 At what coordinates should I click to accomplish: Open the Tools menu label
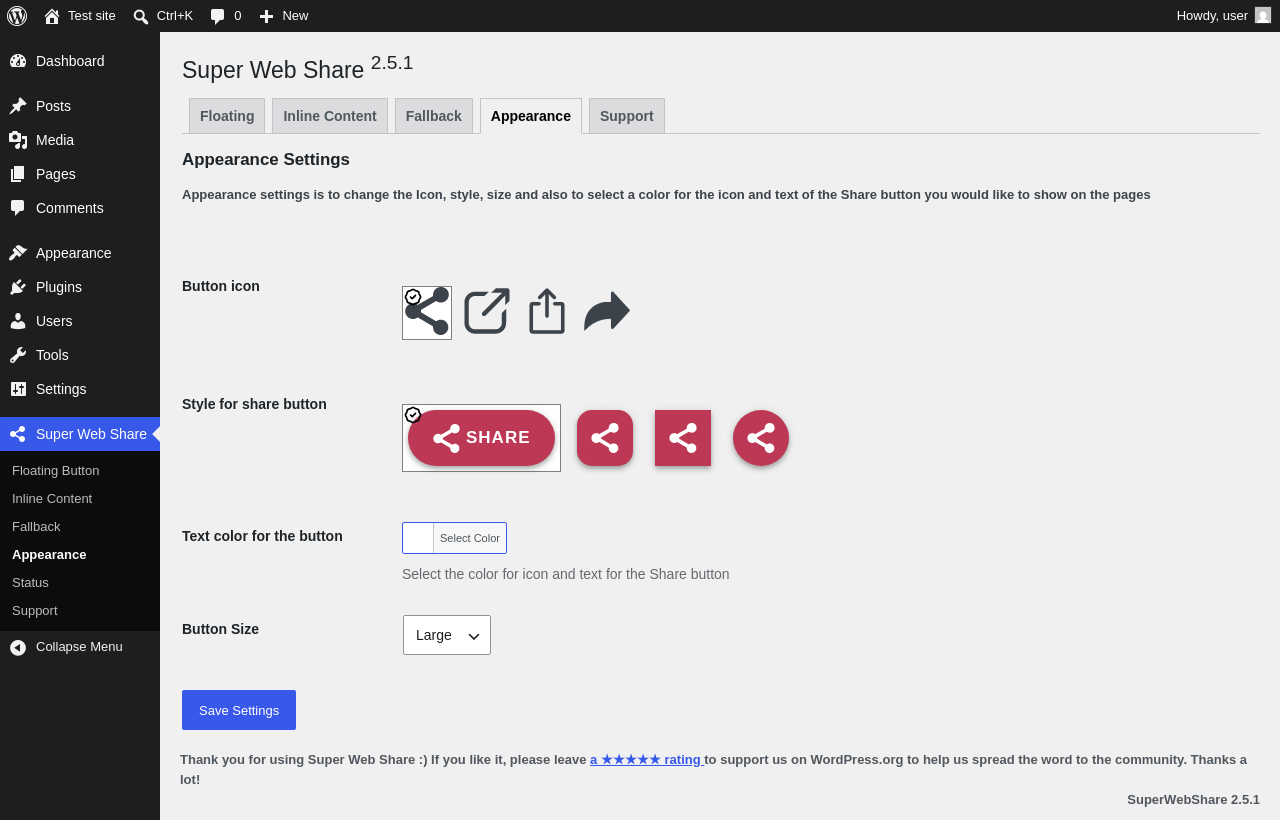tap(52, 355)
